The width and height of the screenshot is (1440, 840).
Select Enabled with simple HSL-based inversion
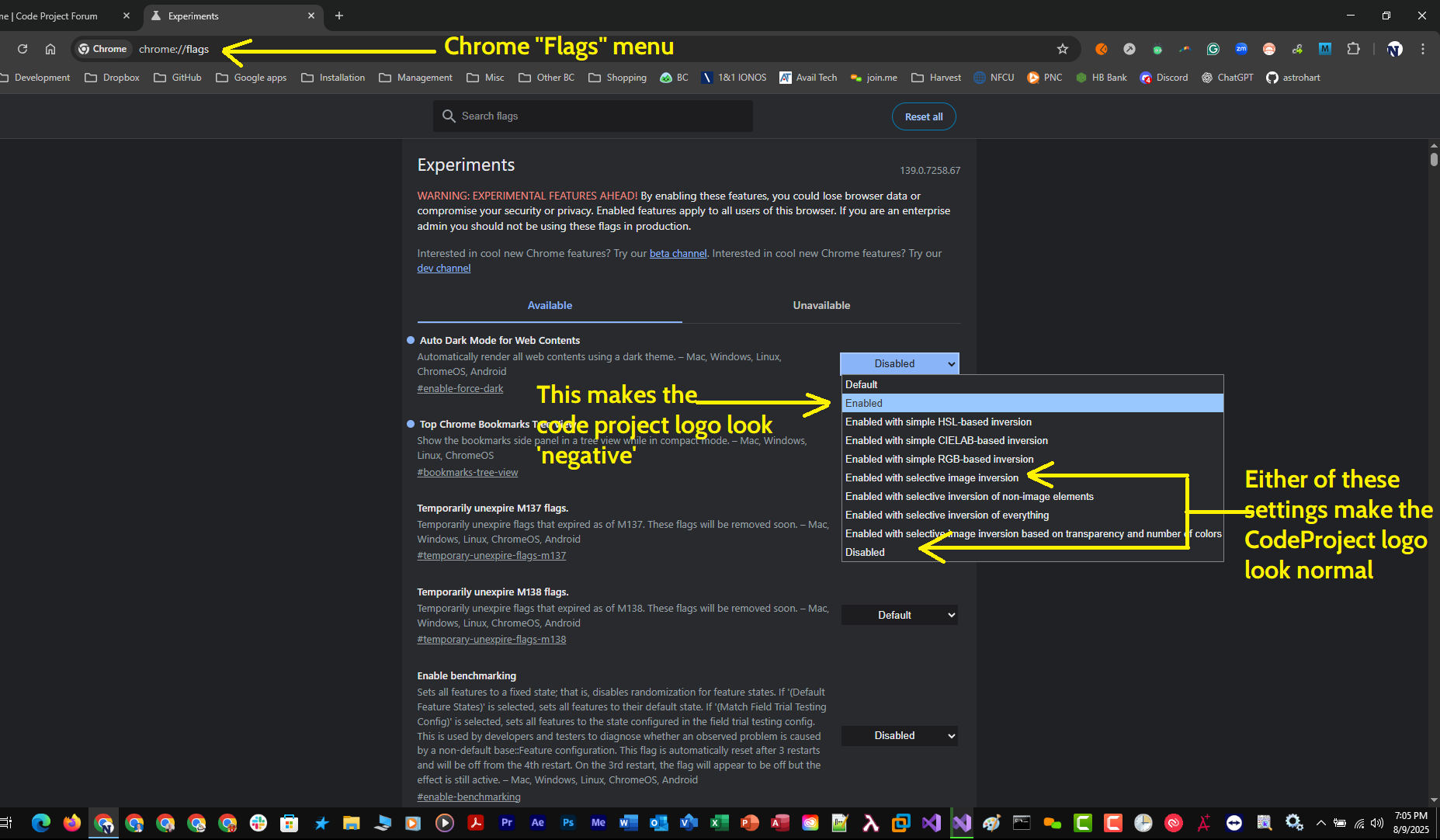[1032, 422]
